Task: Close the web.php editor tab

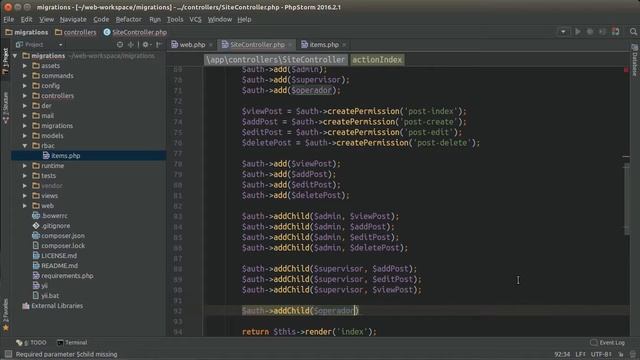Action: pyautogui.click(x=211, y=45)
